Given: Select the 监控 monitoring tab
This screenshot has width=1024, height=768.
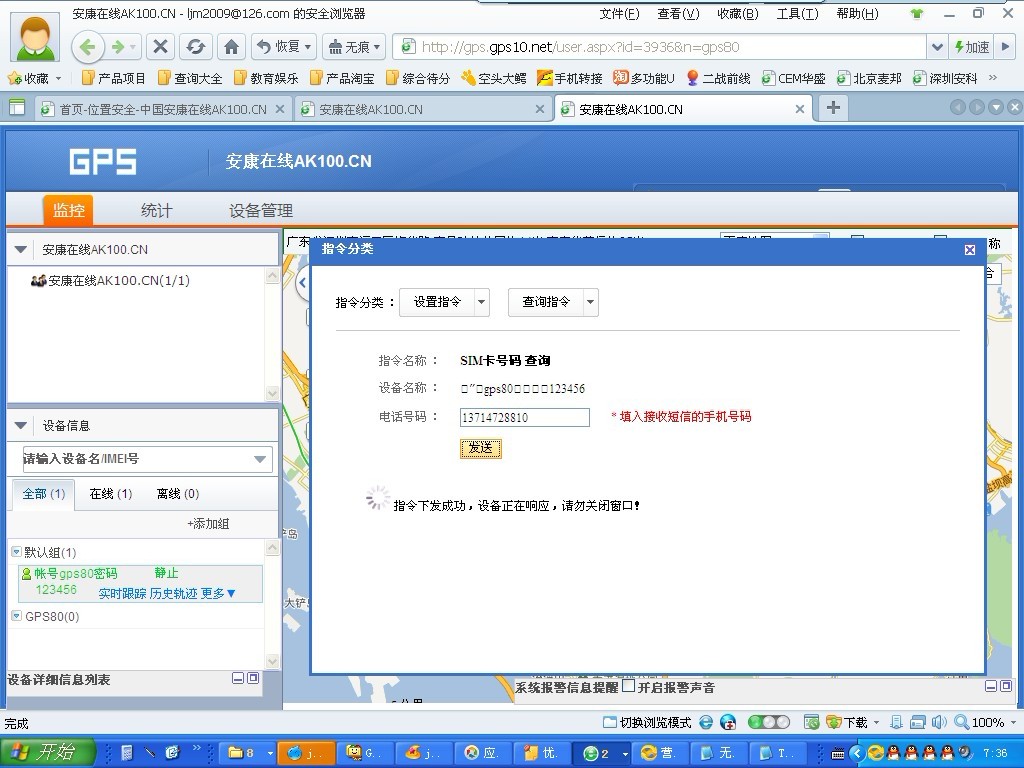Looking at the screenshot, I should [x=69, y=210].
